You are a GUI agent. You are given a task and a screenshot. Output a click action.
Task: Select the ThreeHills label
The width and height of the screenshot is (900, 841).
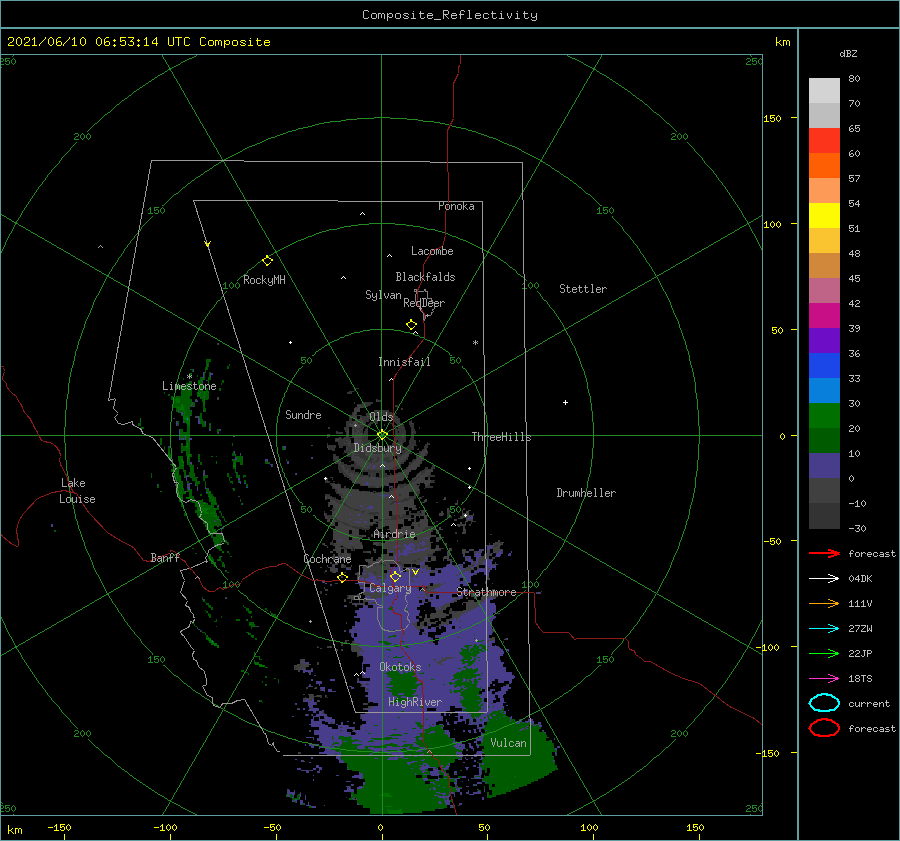(502, 437)
